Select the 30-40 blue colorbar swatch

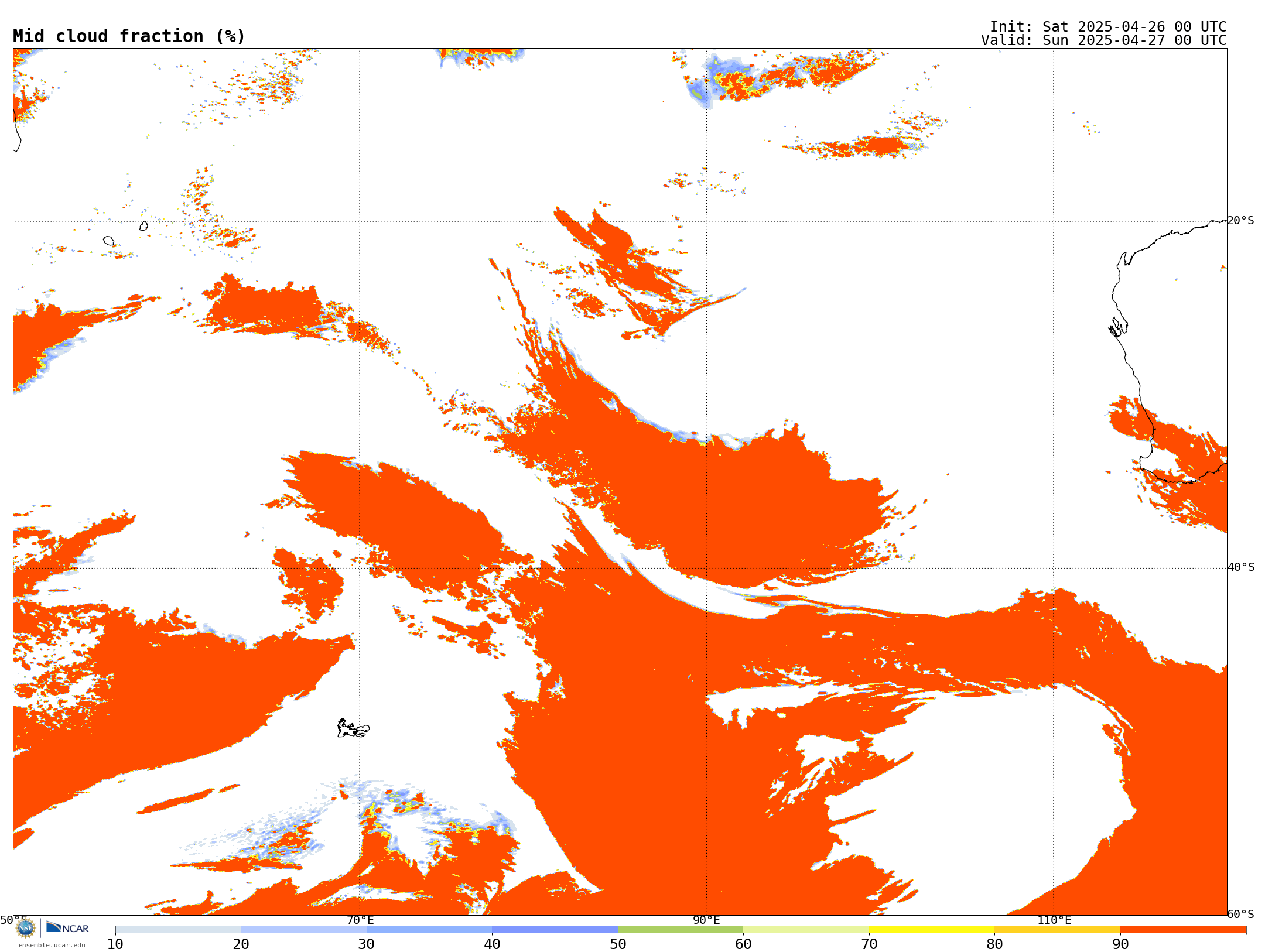pyautogui.click(x=429, y=930)
